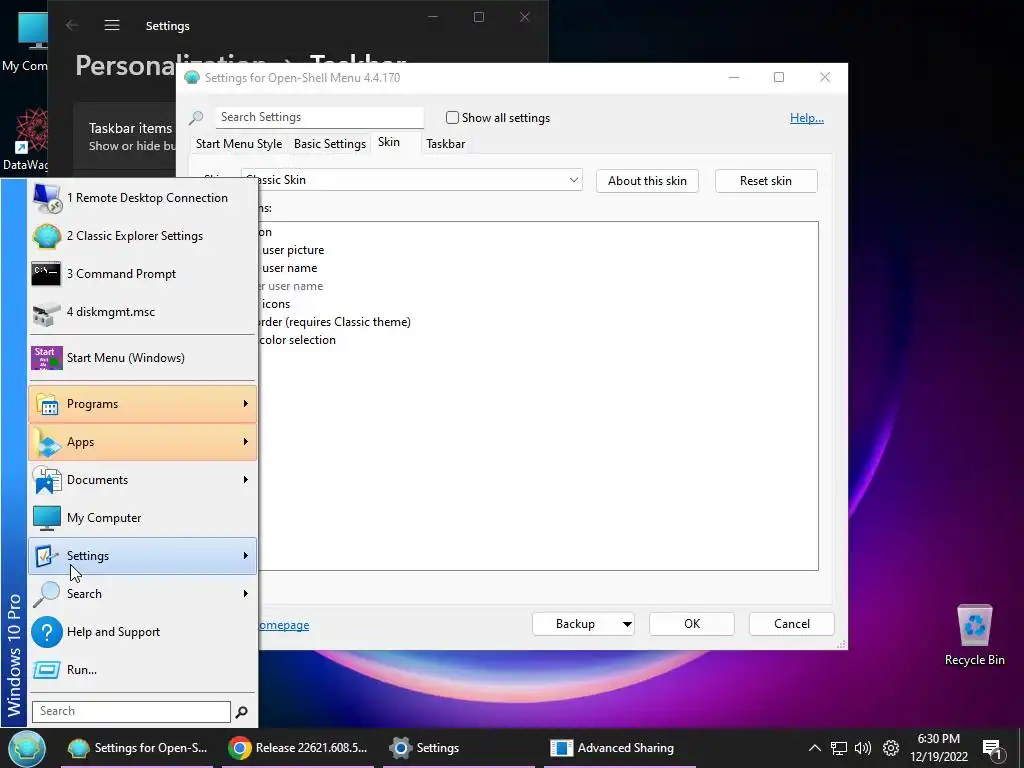
Task: Click the volume speaker tray icon
Action: click(x=863, y=748)
